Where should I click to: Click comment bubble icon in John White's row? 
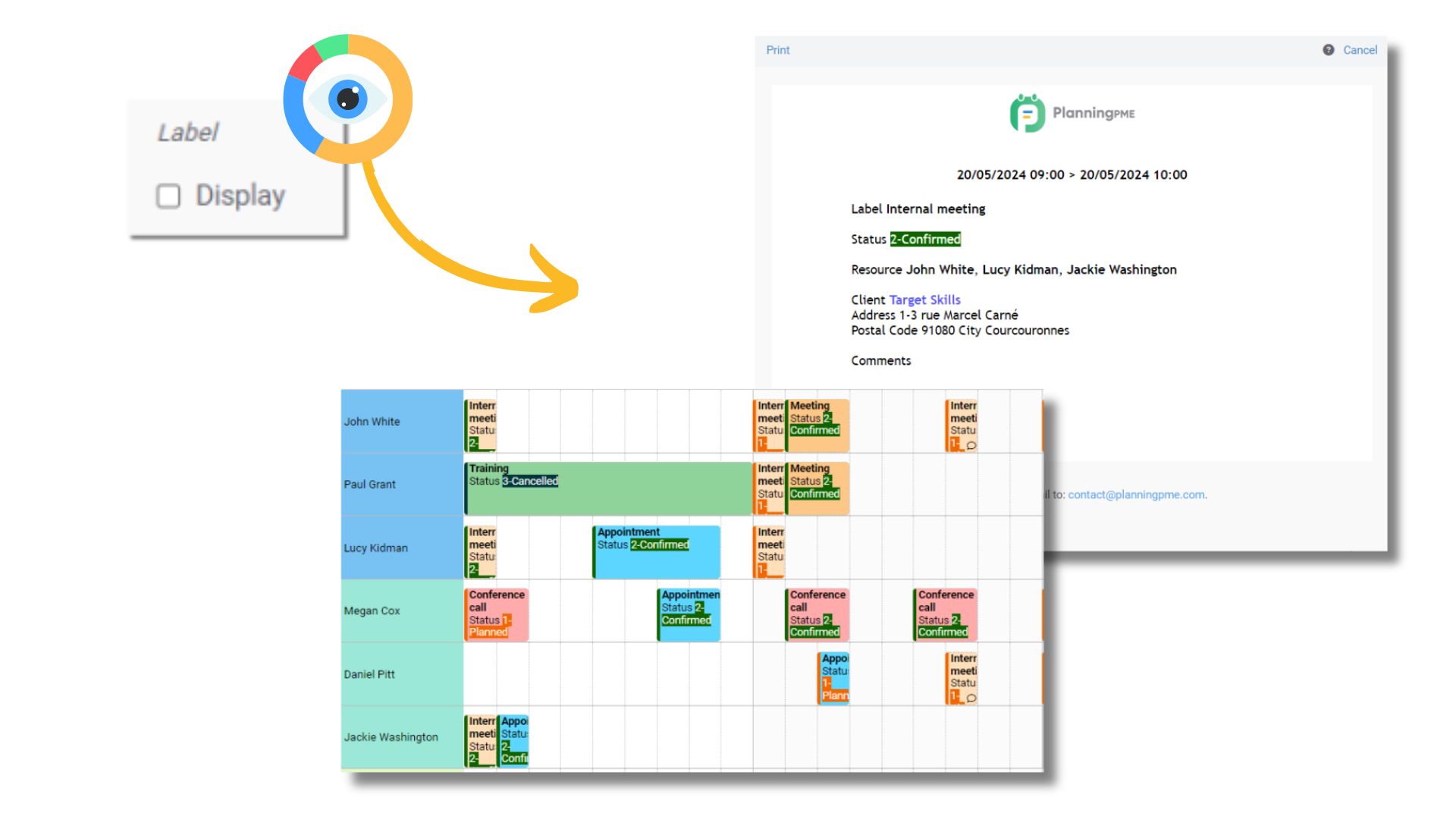971,445
